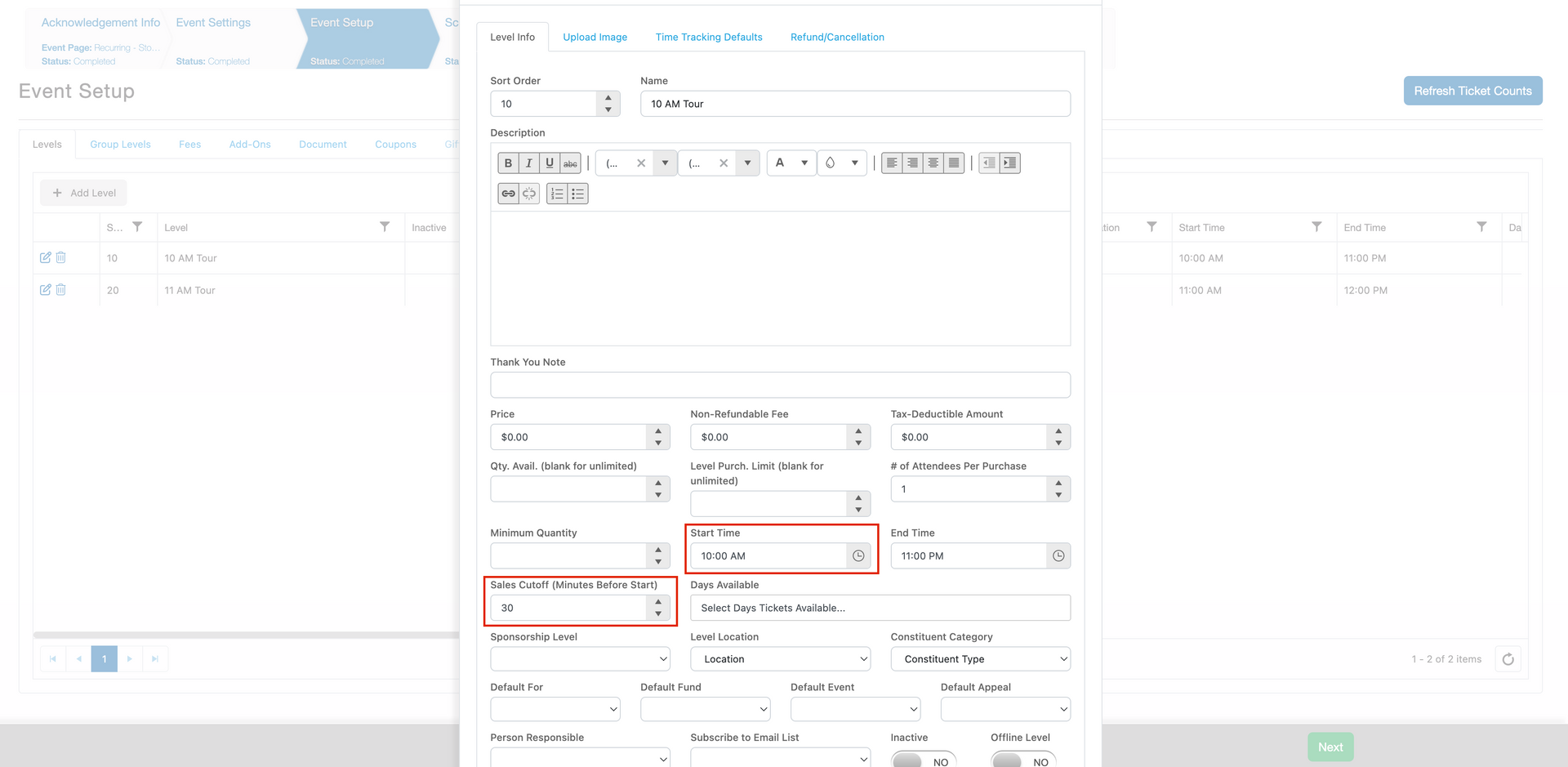Select the Level Info tab
The height and width of the screenshot is (767, 1568).
513,38
